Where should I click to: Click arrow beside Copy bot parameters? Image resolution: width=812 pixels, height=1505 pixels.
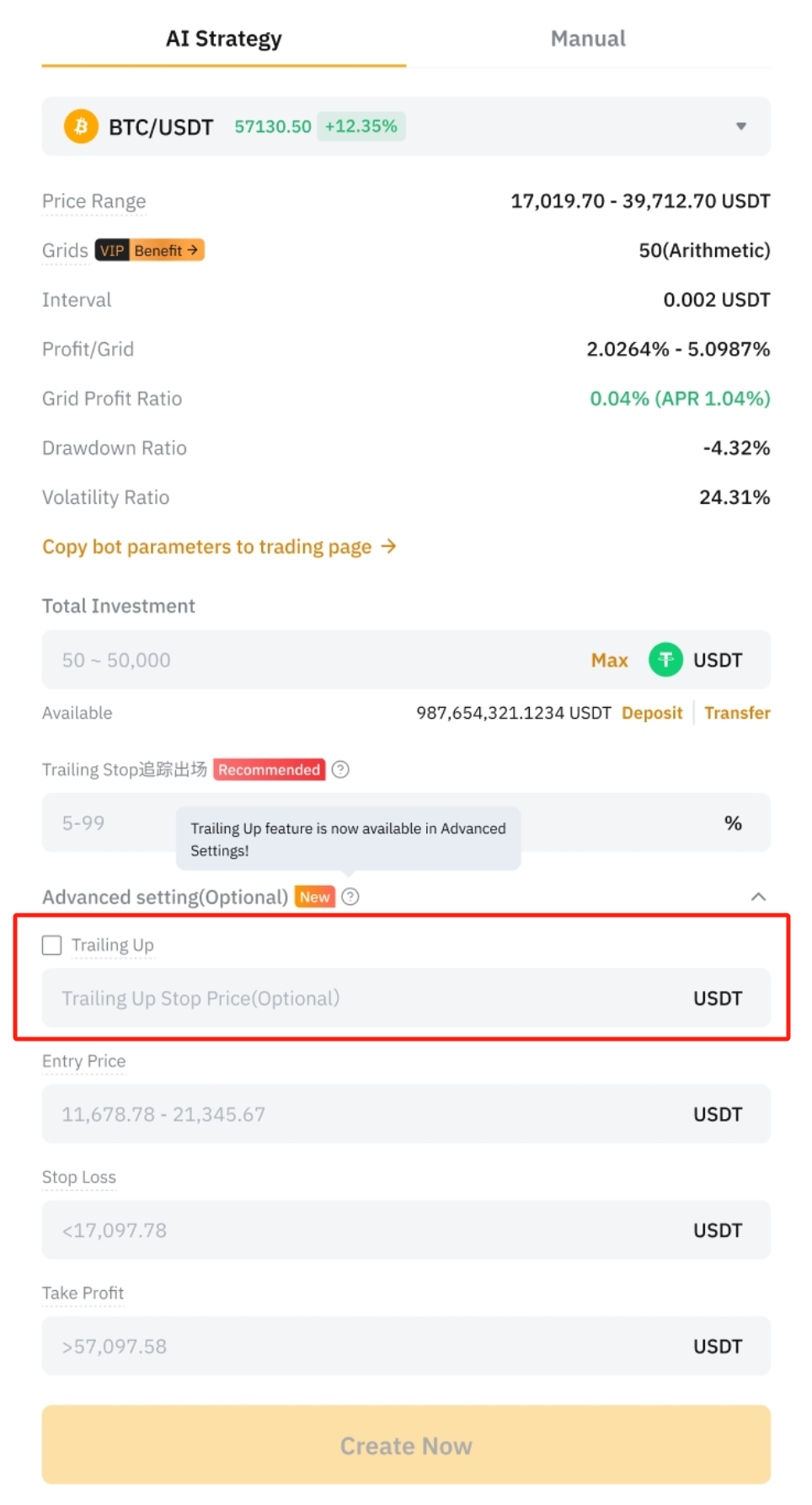click(388, 547)
